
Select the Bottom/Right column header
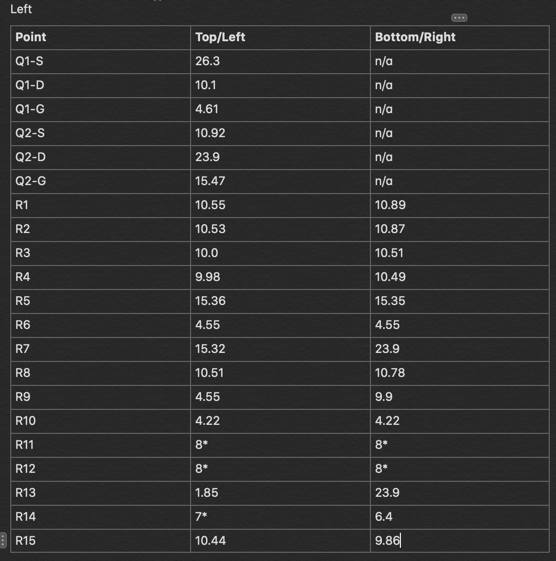pyautogui.click(x=460, y=37)
